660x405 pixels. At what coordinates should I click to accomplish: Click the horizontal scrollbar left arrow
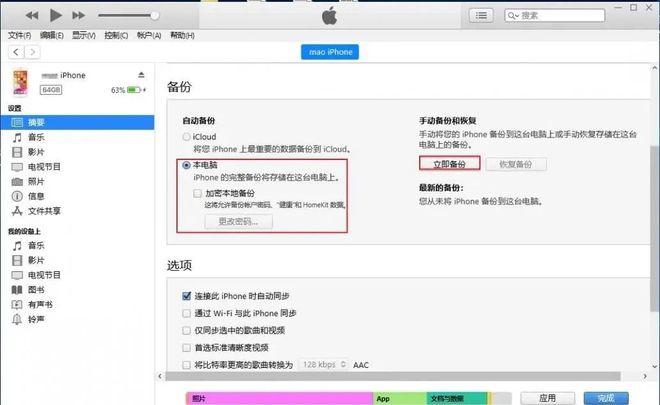pyautogui.click(x=160, y=376)
